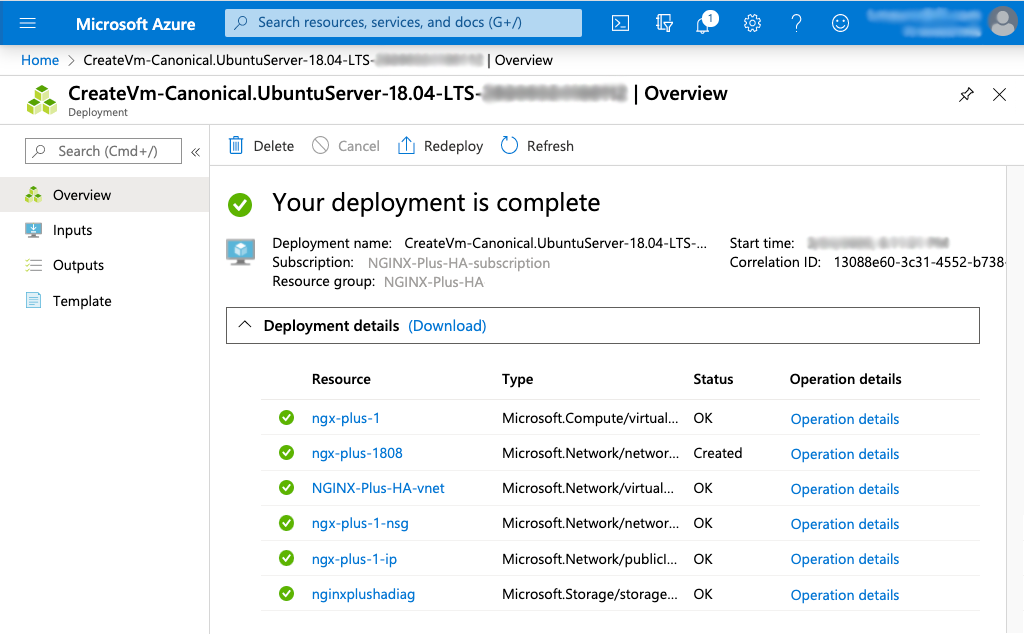Download the deployment details
This screenshot has height=634, width=1024.
click(447, 325)
